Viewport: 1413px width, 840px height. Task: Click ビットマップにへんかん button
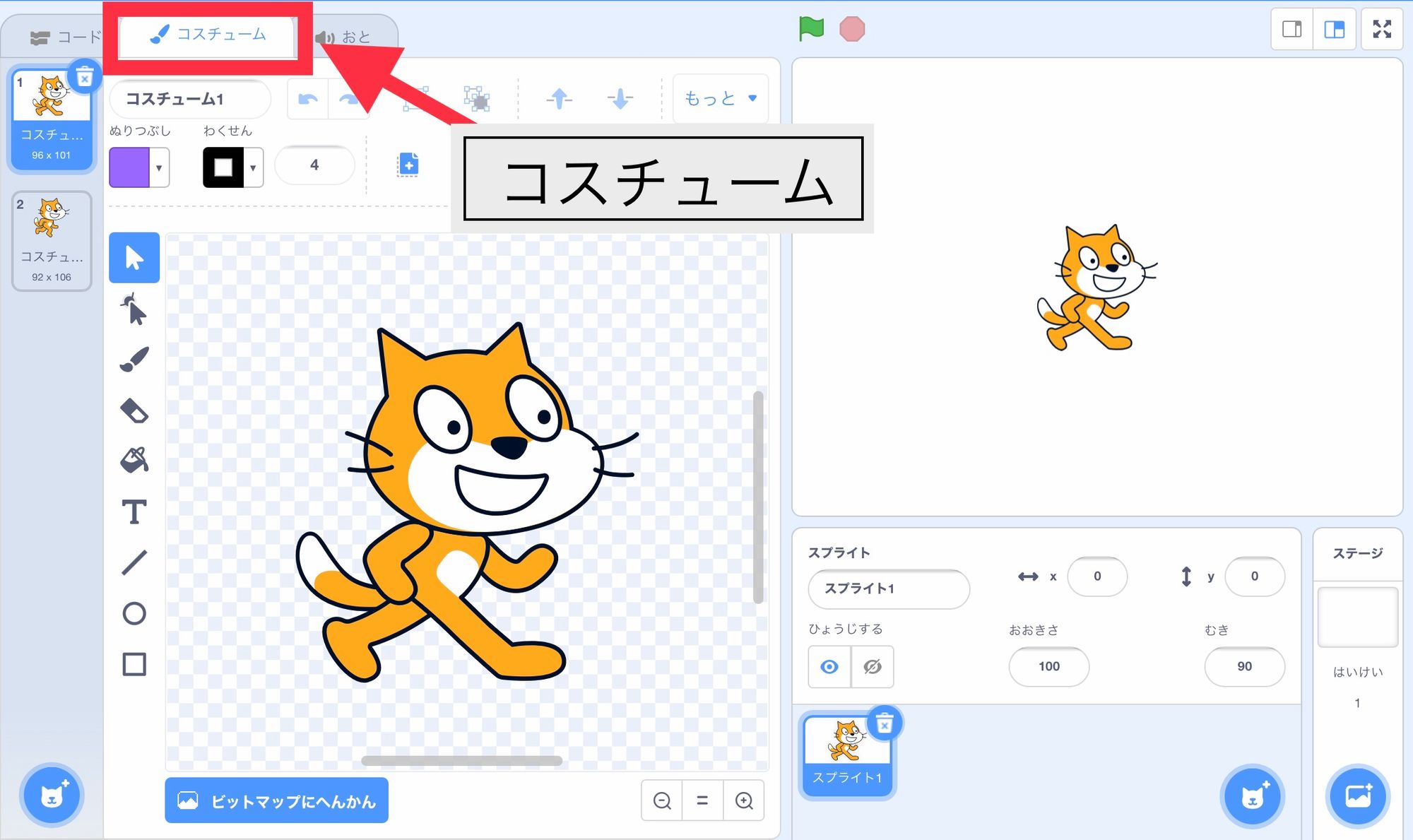(x=276, y=800)
